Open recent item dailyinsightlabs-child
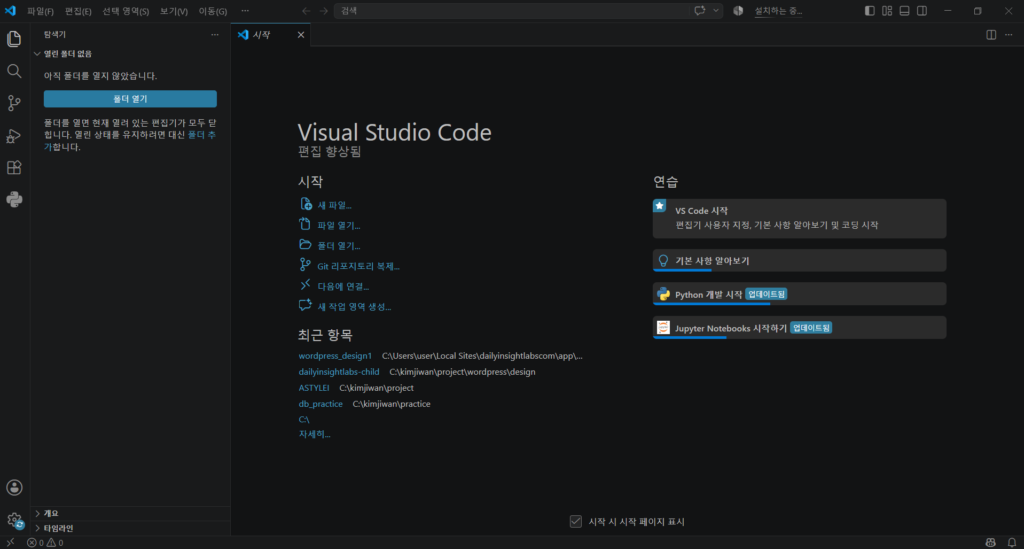This screenshot has width=1024, height=549. [339, 371]
